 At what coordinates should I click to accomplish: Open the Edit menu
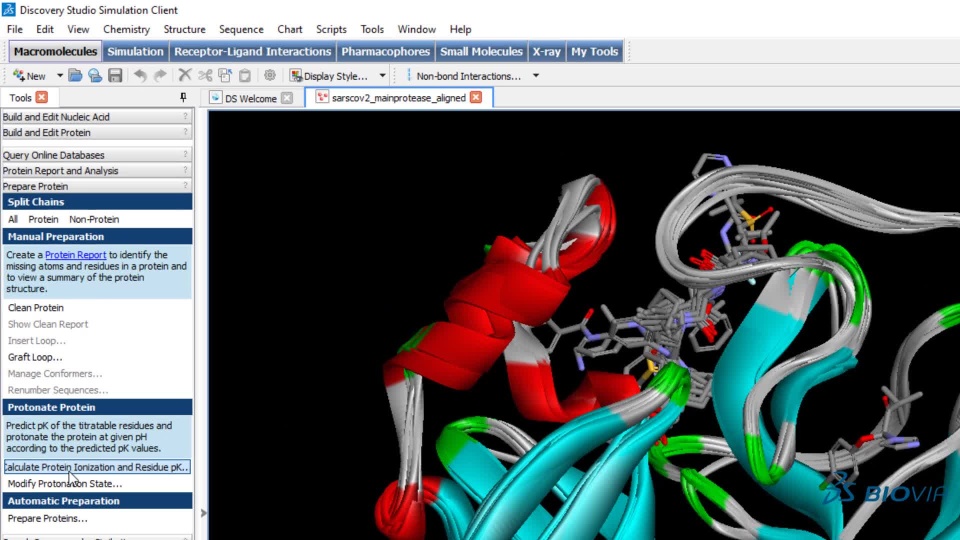45,29
